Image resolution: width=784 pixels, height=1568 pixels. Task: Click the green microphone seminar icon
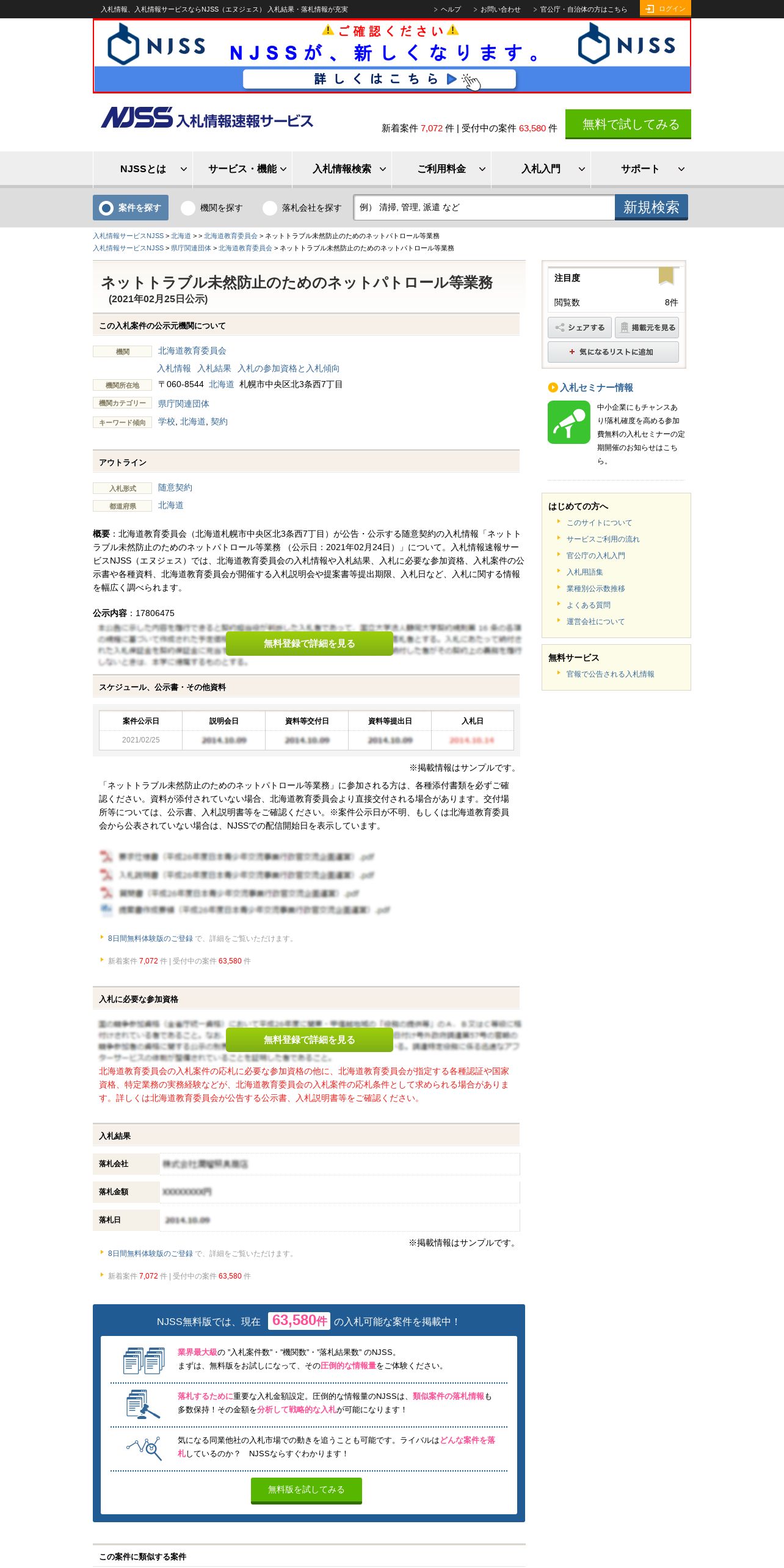coord(568,422)
